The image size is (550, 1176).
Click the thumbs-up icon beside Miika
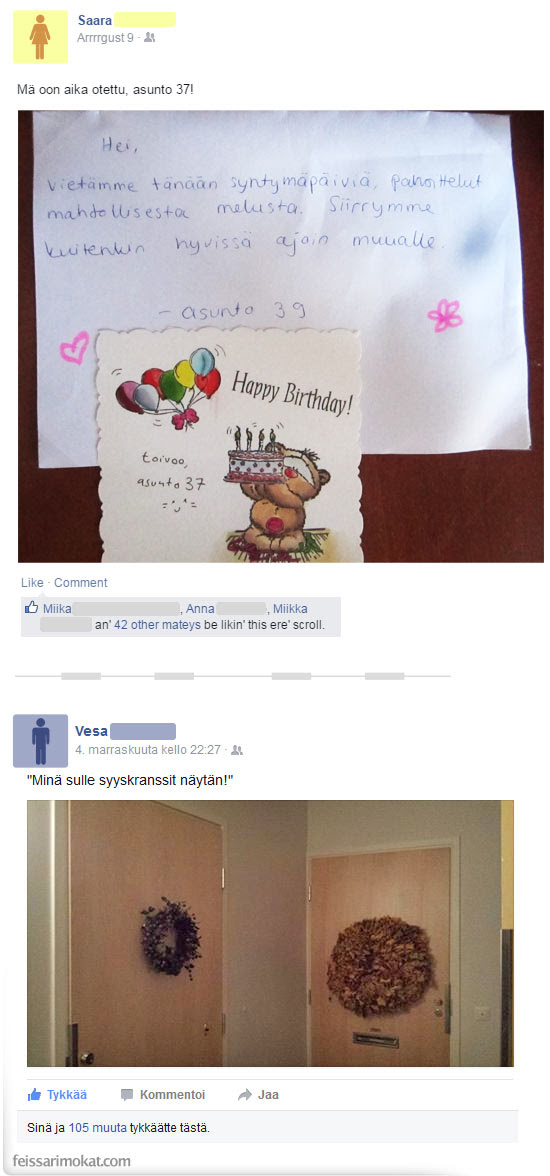click(32, 608)
